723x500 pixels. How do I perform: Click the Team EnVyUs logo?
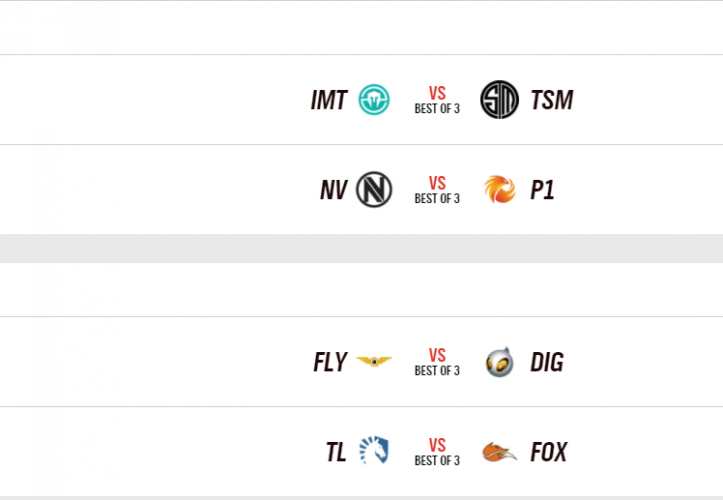(x=374, y=190)
